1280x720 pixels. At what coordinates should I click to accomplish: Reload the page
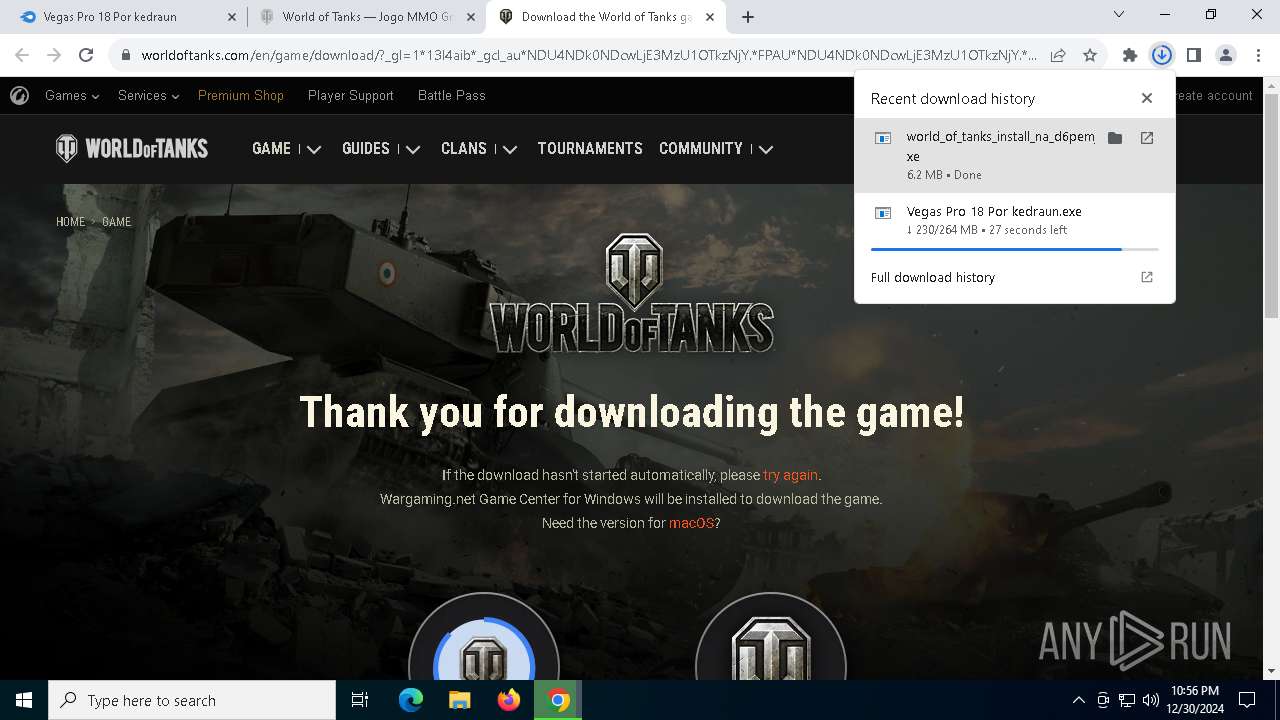(x=86, y=55)
